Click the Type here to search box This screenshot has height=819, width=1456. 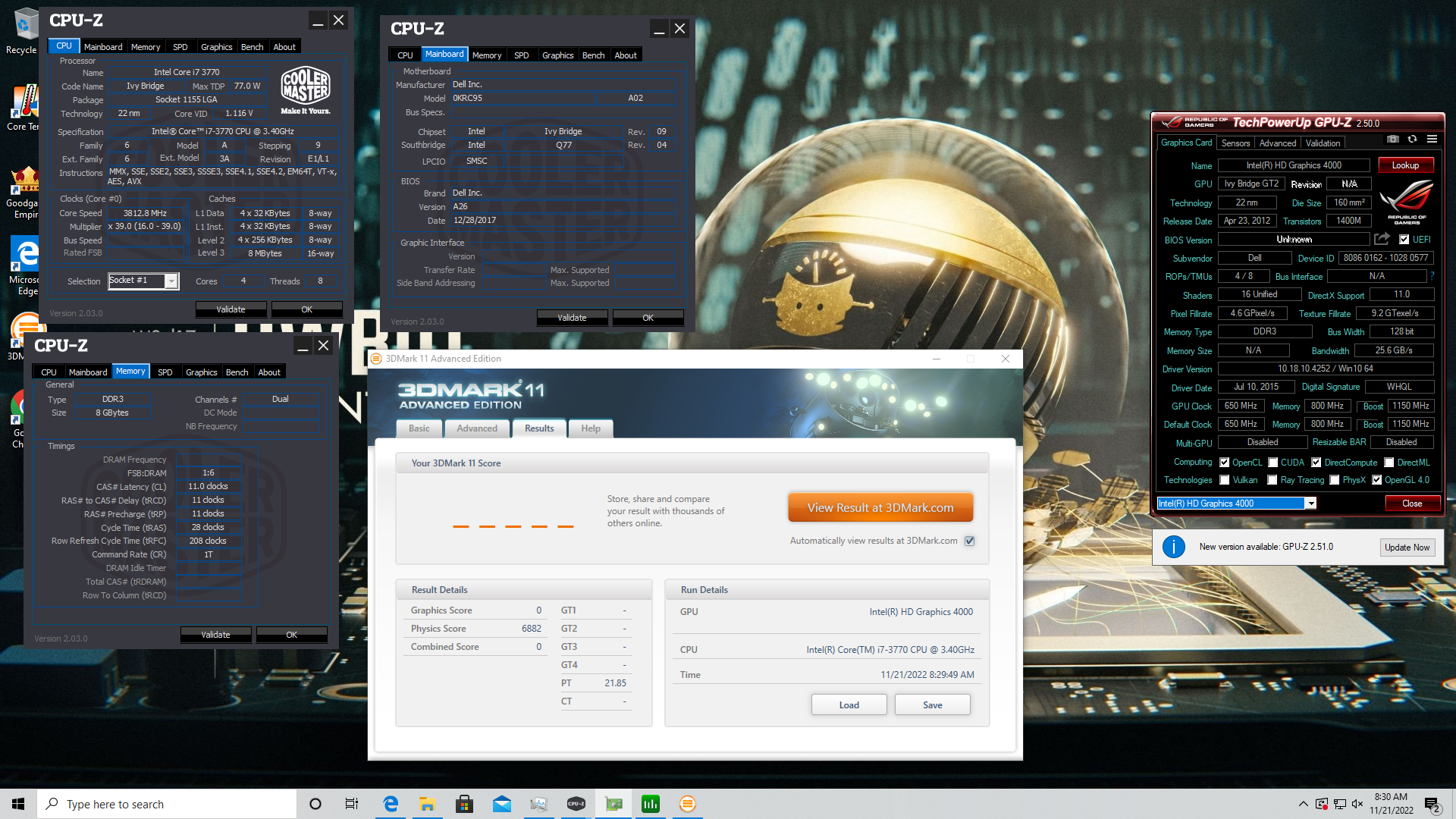point(167,804)
